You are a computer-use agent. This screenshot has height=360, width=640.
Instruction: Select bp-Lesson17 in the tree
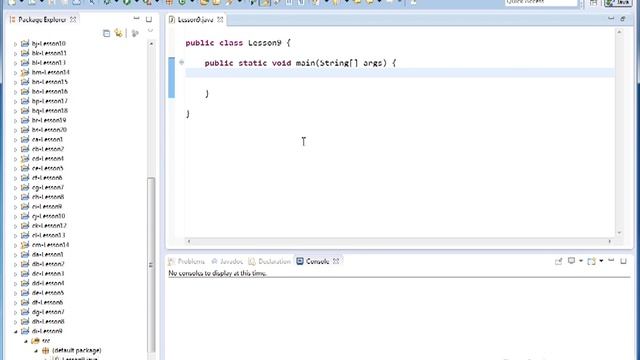pos(49,101)
